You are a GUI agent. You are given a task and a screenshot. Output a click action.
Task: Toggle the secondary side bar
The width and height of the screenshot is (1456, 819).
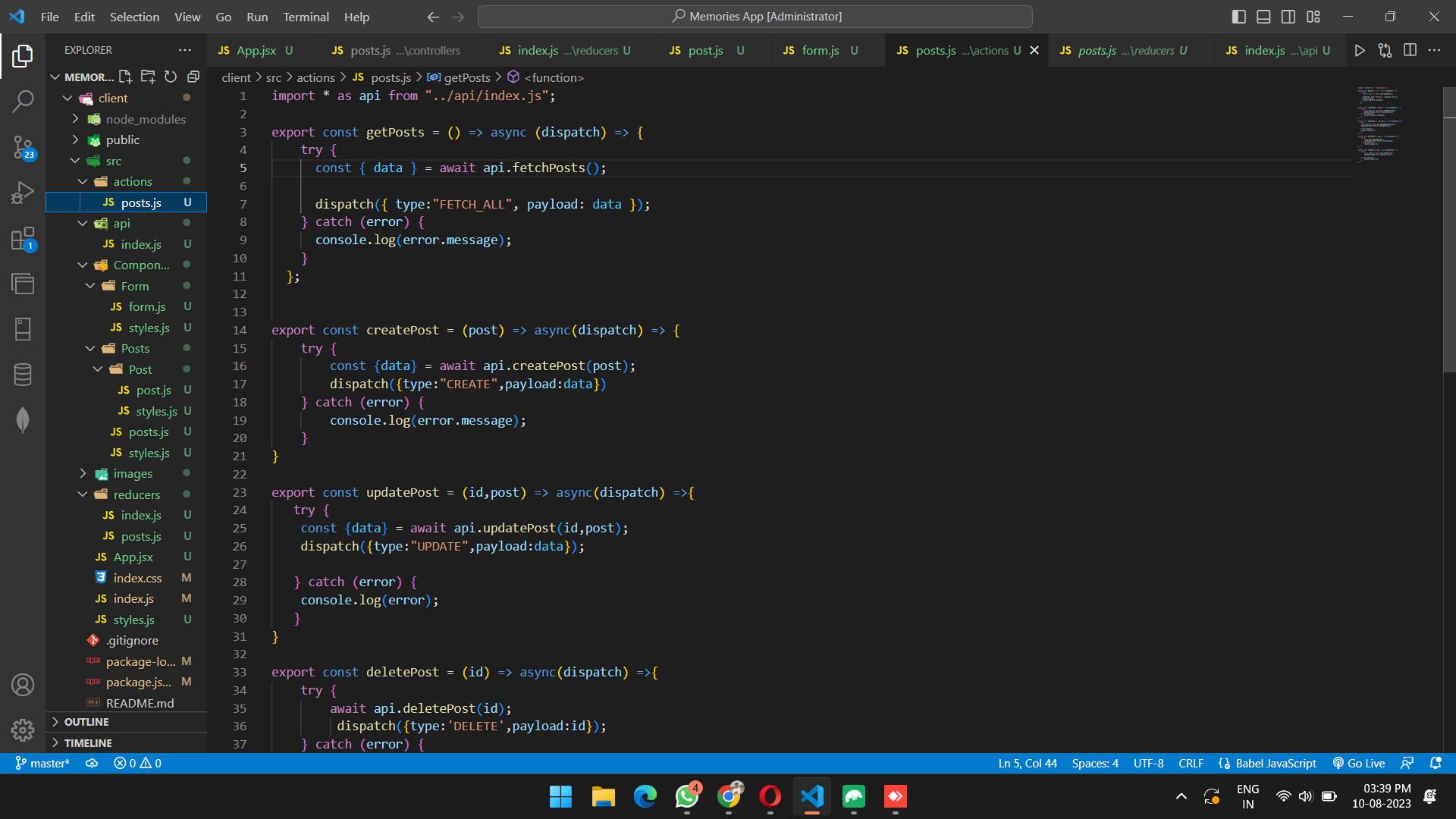tap(1288, 16)
